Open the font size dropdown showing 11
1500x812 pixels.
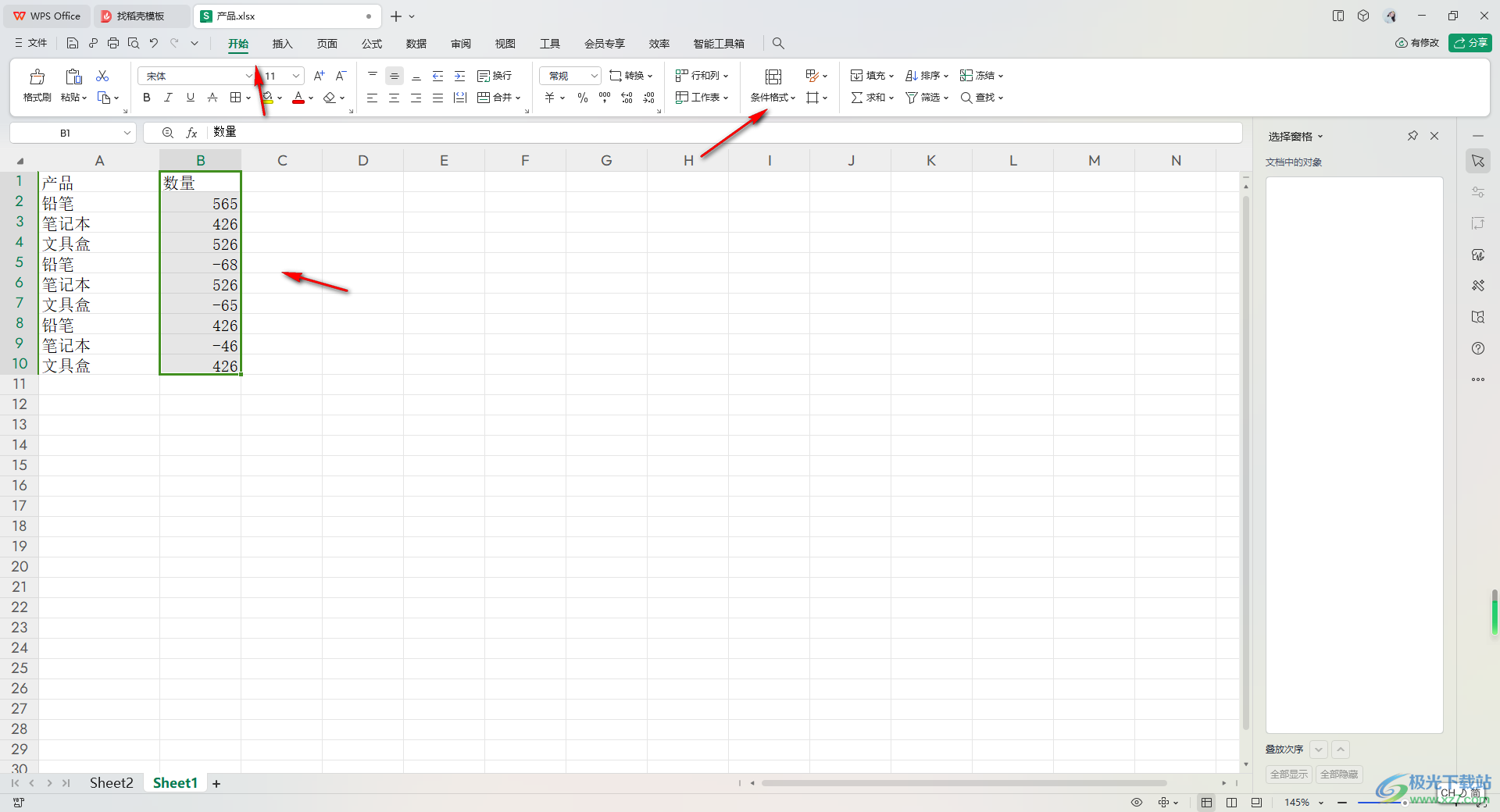[296, 76]
